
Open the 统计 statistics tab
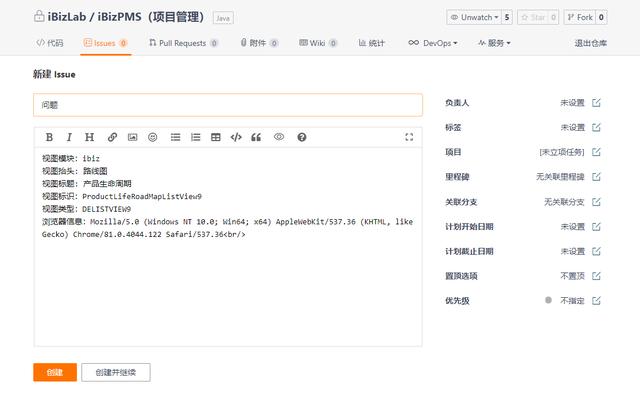tap(371, 43)
